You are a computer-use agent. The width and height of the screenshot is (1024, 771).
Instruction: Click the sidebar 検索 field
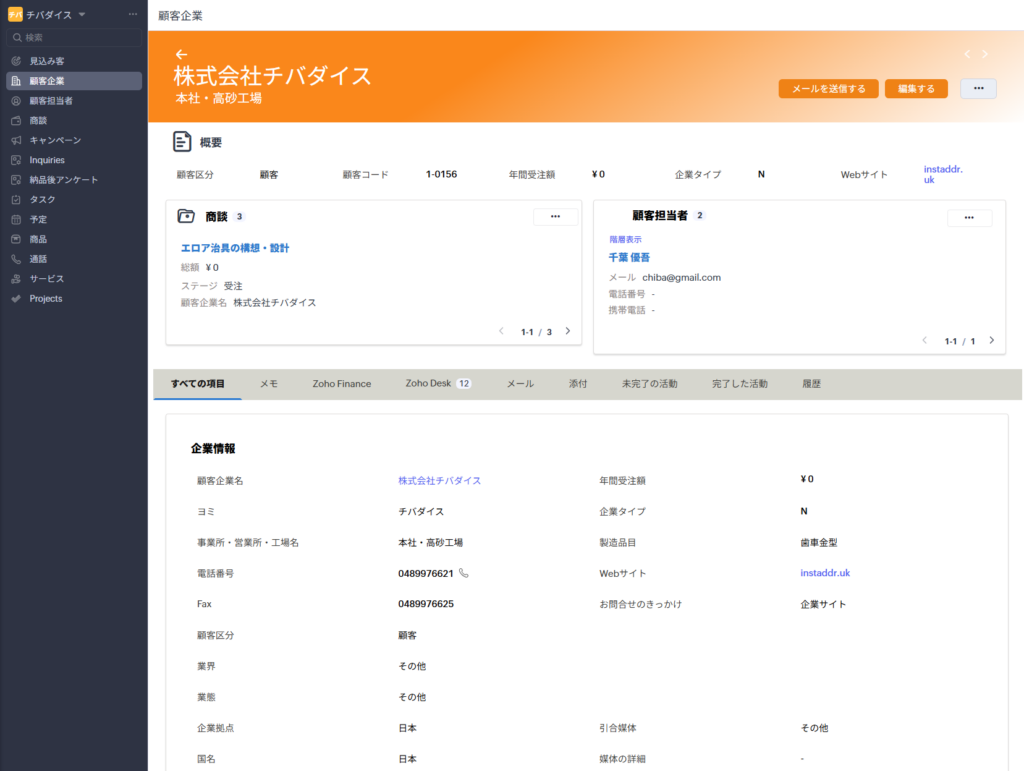[x=74, y=37]
